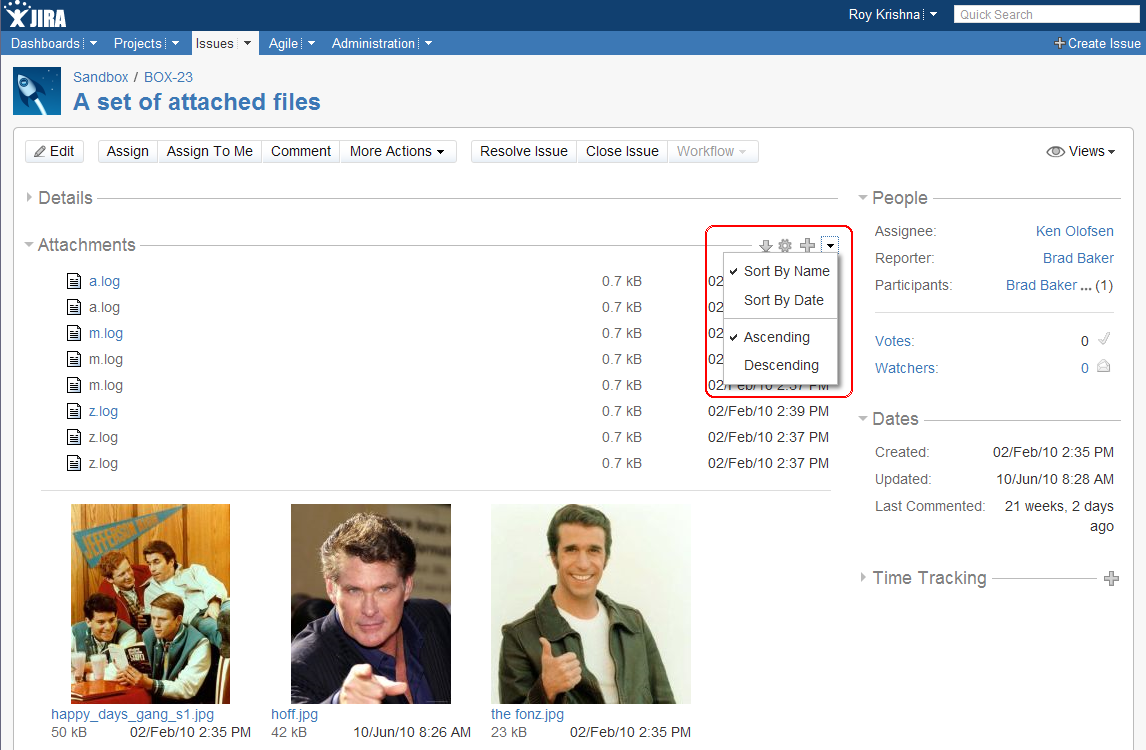Open the issue title A set of attached files
This screenshot has height=750, width=1146.
click(x=197, y=102)
